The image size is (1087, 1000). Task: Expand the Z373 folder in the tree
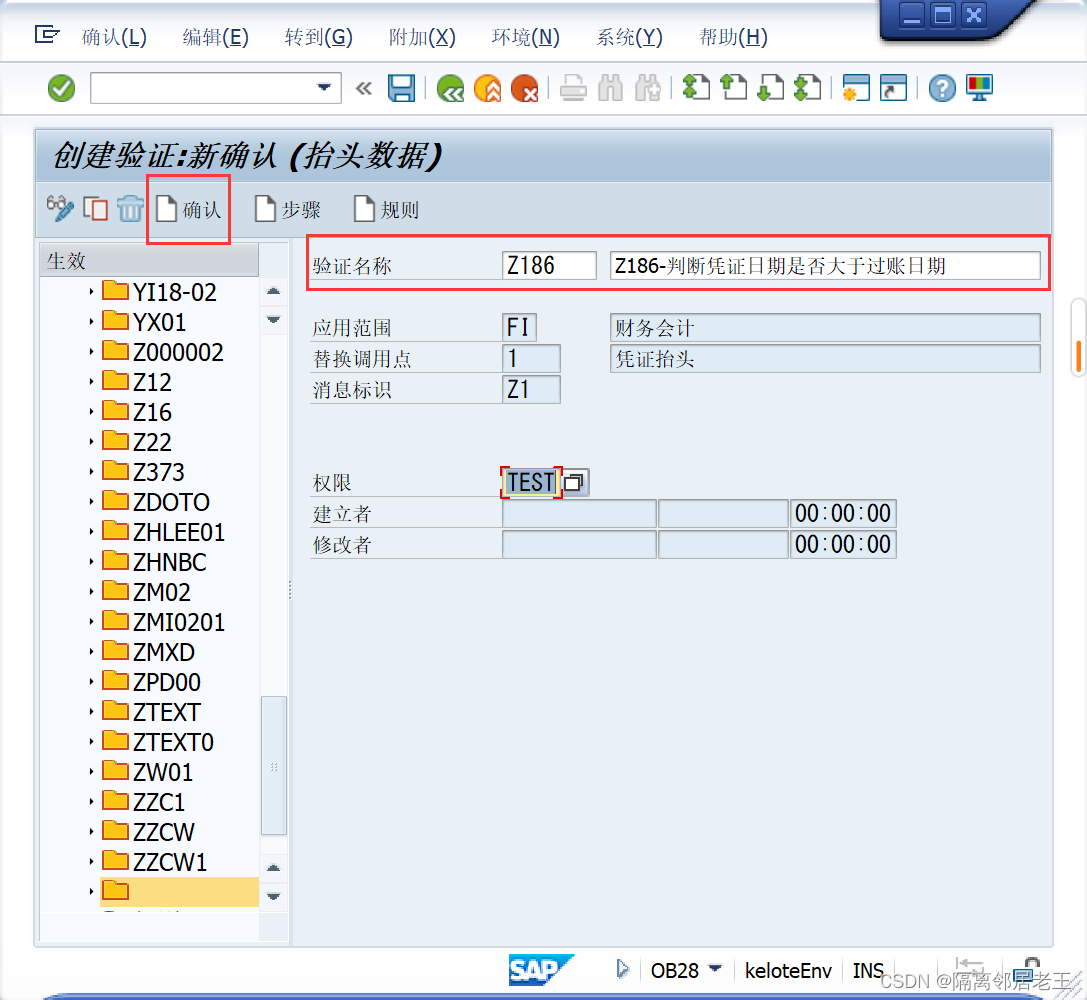[x=92, y=470]
